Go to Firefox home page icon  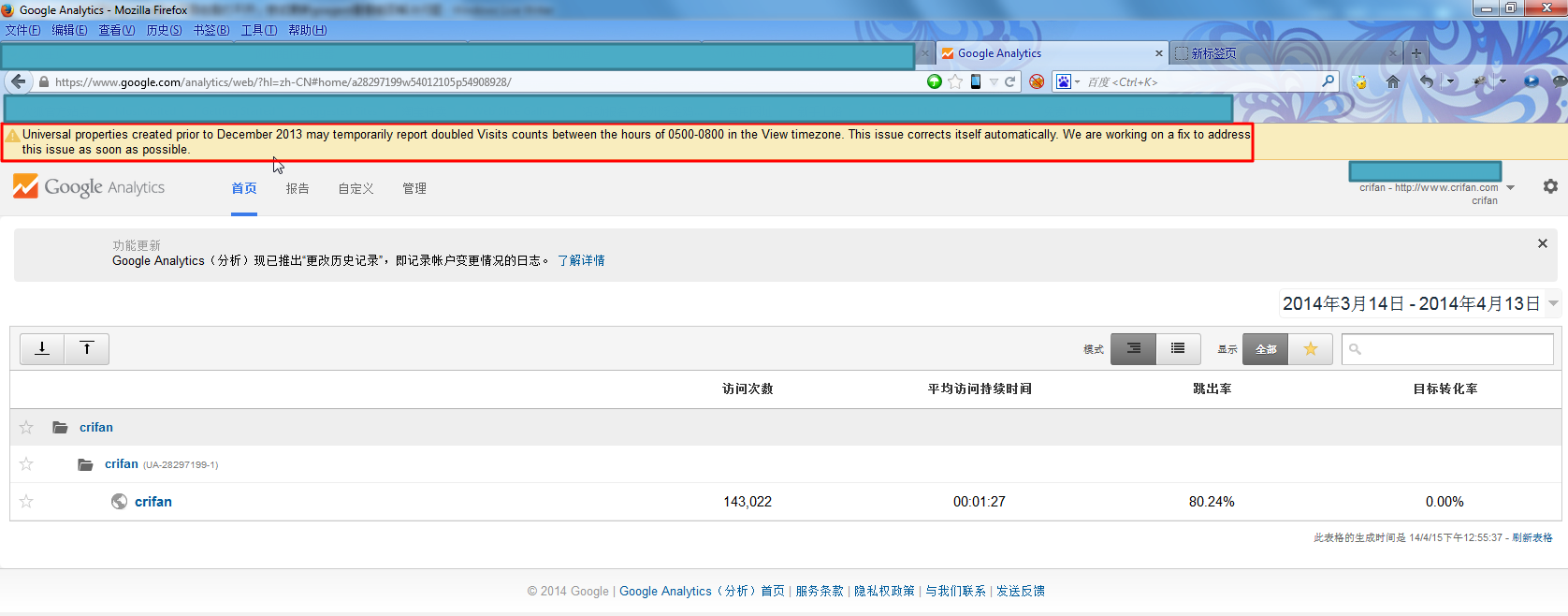1393,81
